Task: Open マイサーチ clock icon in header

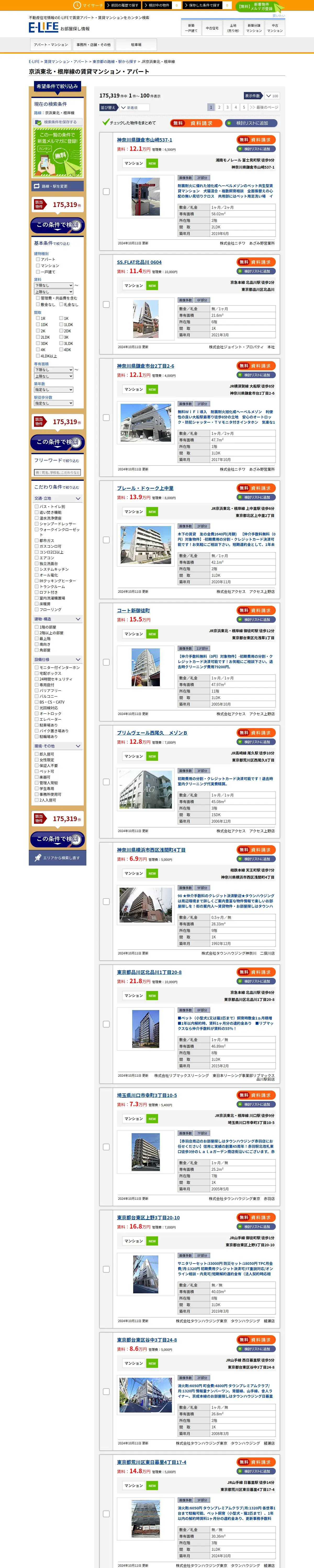Action: pyautogui.click(x=77, y=5)
